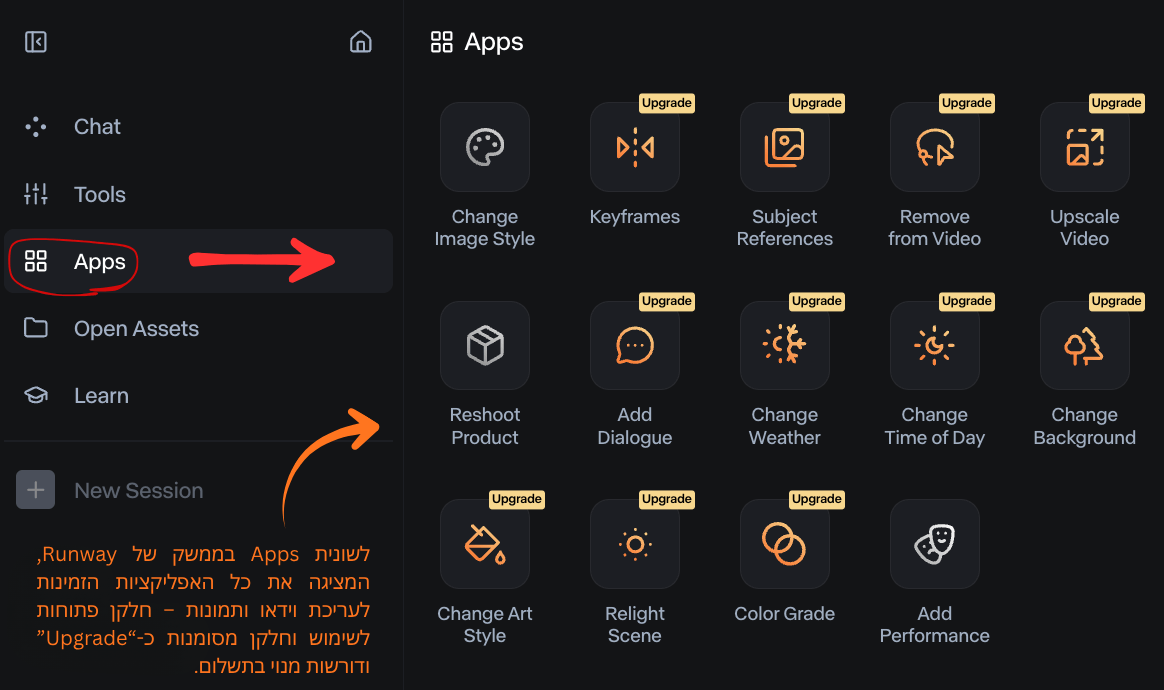Collapse the sidebar panel
This screenshot has width=1164, height=690.
tap(36, 42)
